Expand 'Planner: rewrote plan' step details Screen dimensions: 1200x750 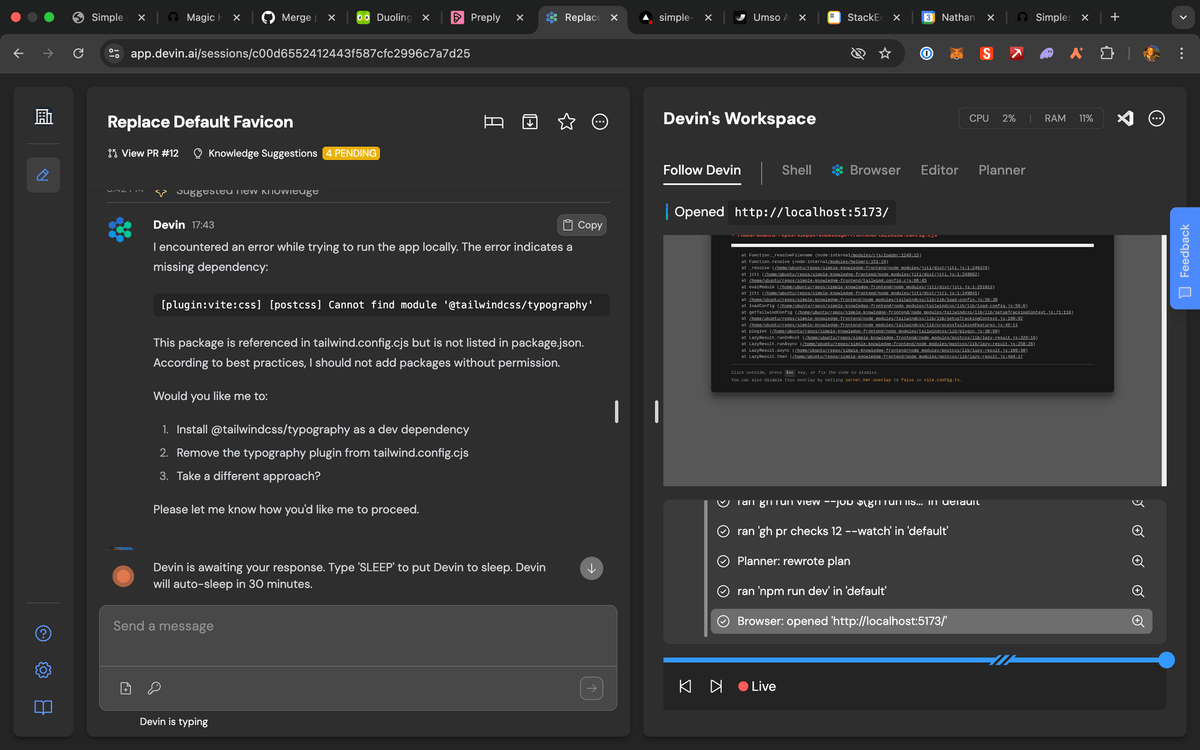pos(1138,561)
